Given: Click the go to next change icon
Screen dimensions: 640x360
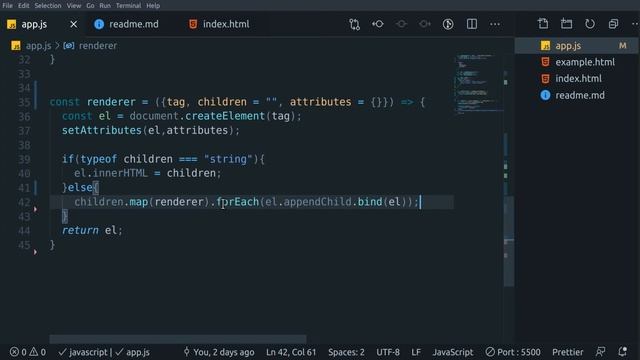Looking at the screenshot, I should (x=424, y=24).
